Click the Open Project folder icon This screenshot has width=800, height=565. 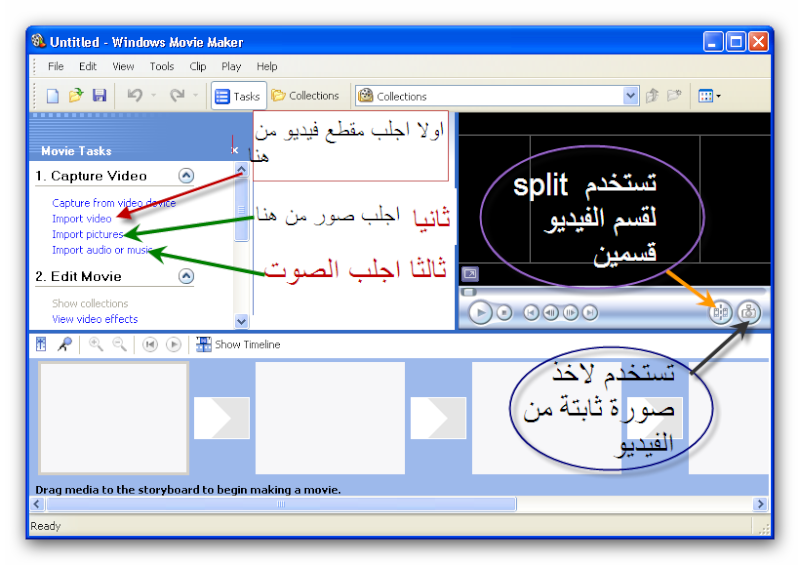[x=76, y=95]
